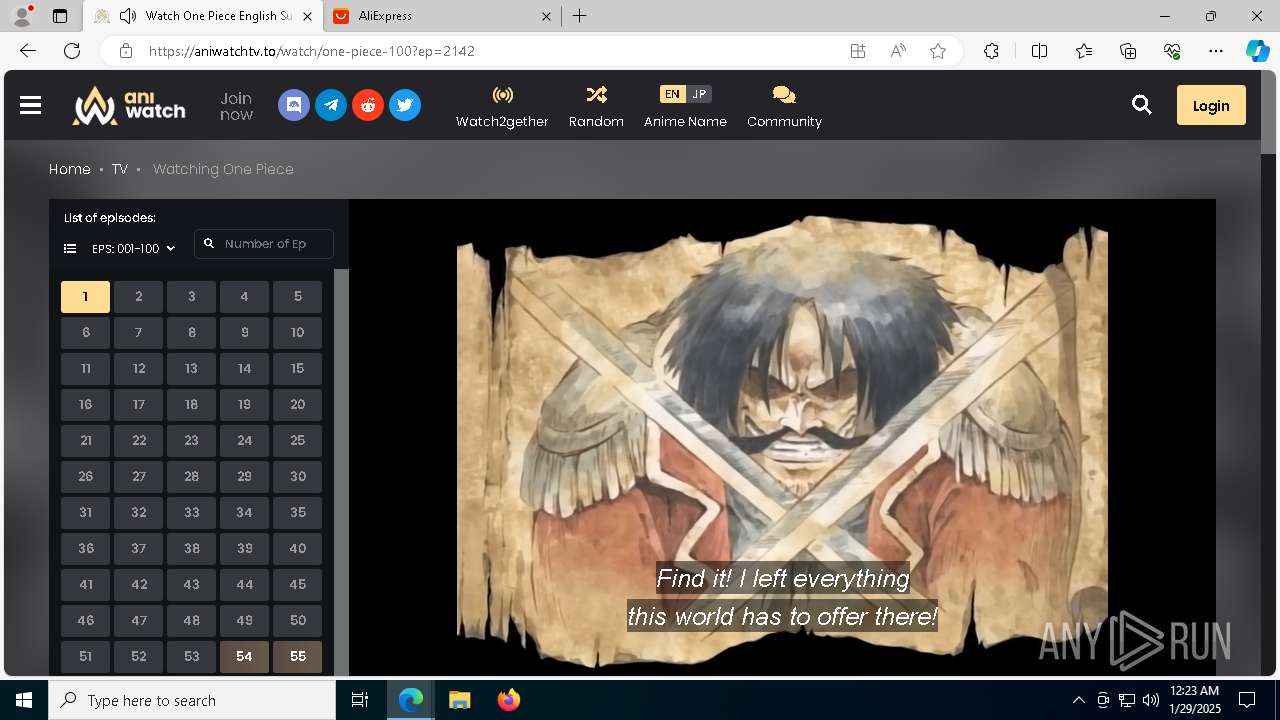1280x720 pixels.
Task: Open the Read aloud icon
Action: (898, 51)
